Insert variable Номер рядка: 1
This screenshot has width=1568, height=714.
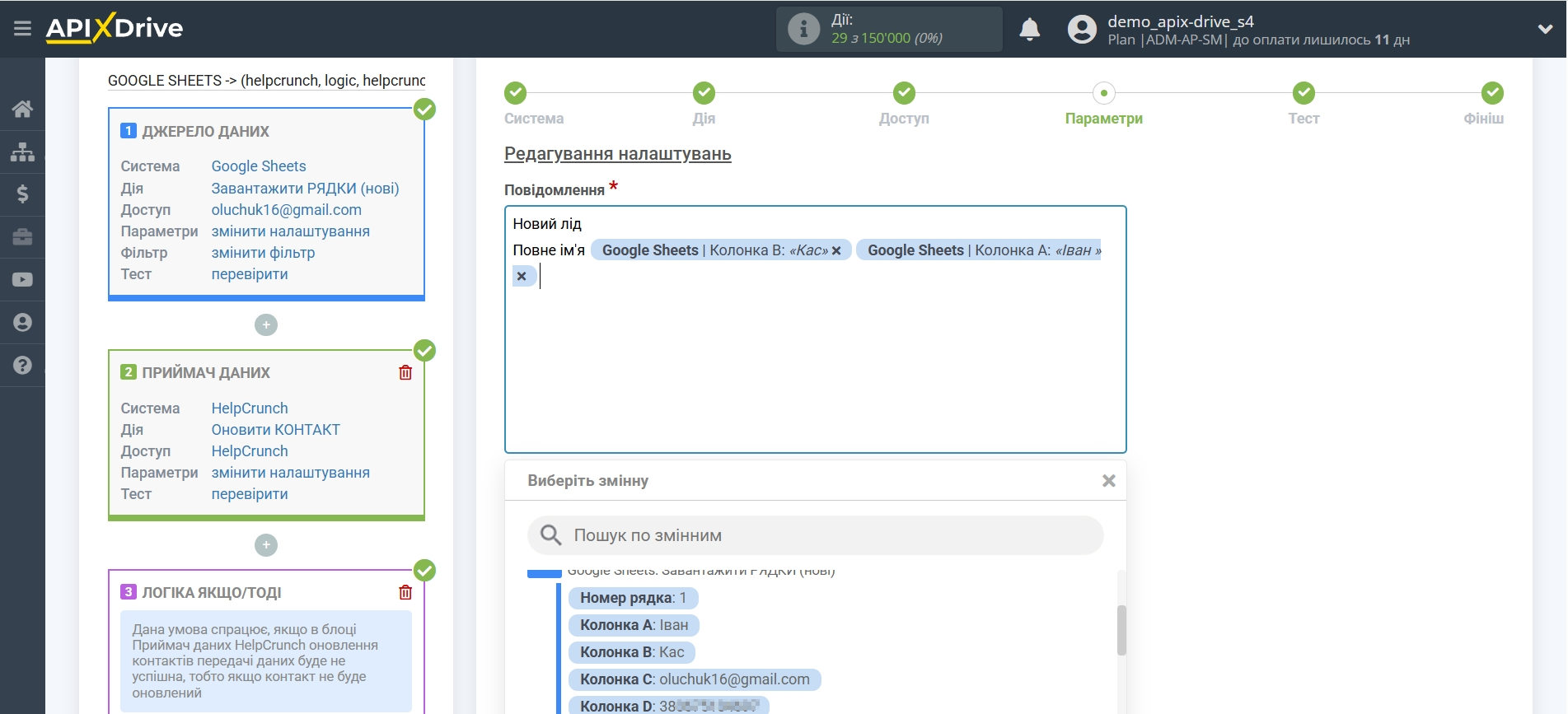[x=633, y=598]
